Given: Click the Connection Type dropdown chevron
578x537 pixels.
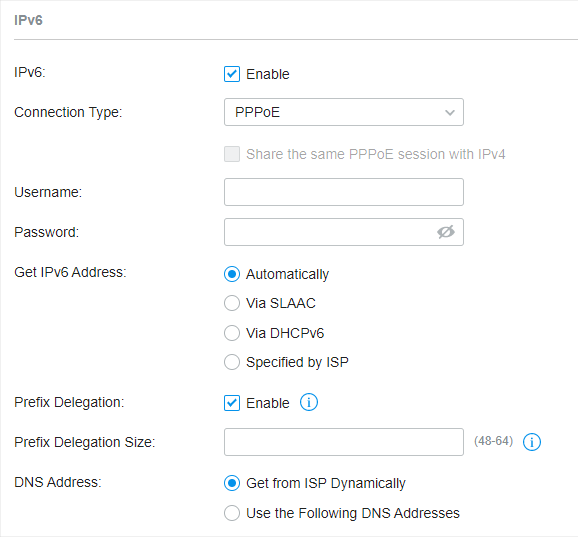Looking at the screenshot, I should coord(450,112).
